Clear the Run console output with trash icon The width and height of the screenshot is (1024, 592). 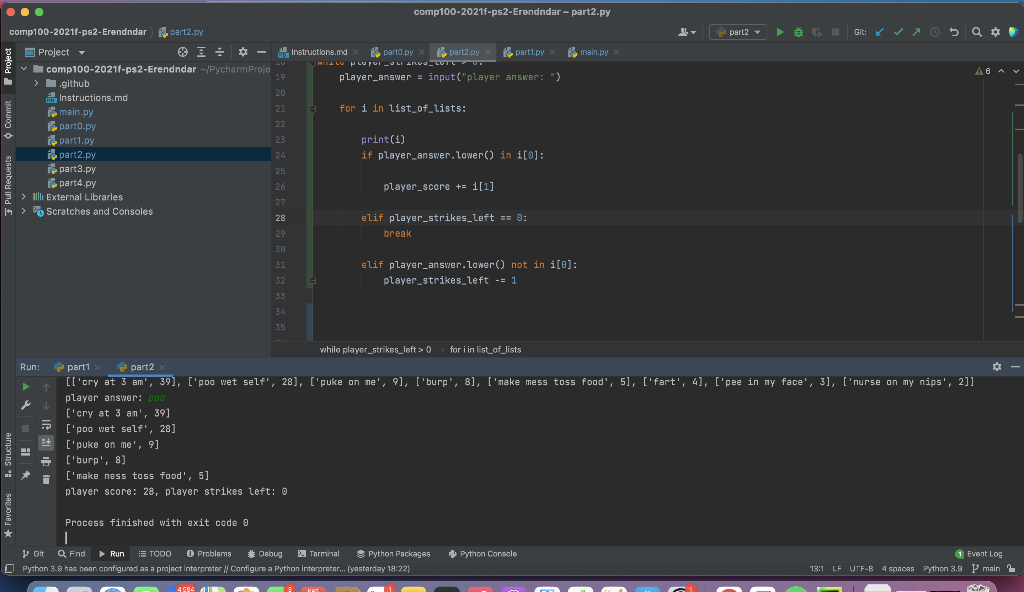click(x=46, y=480)
